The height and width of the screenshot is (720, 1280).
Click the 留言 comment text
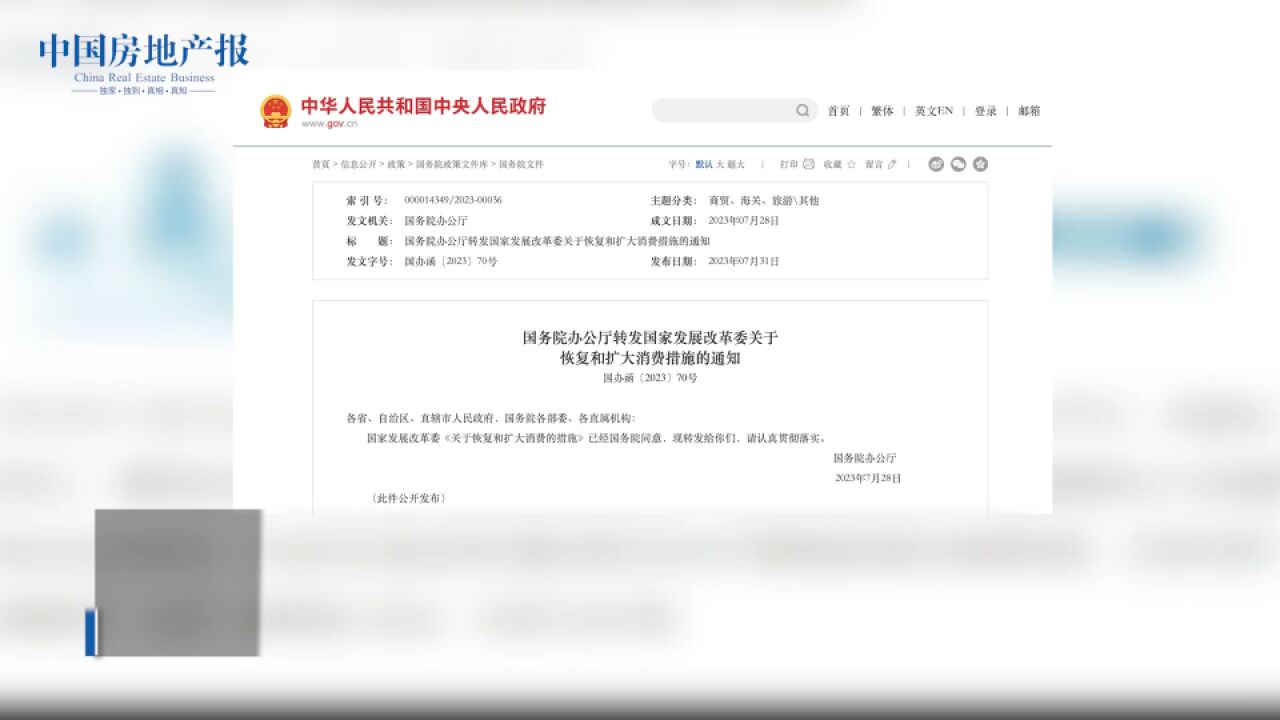pos(874,164)
